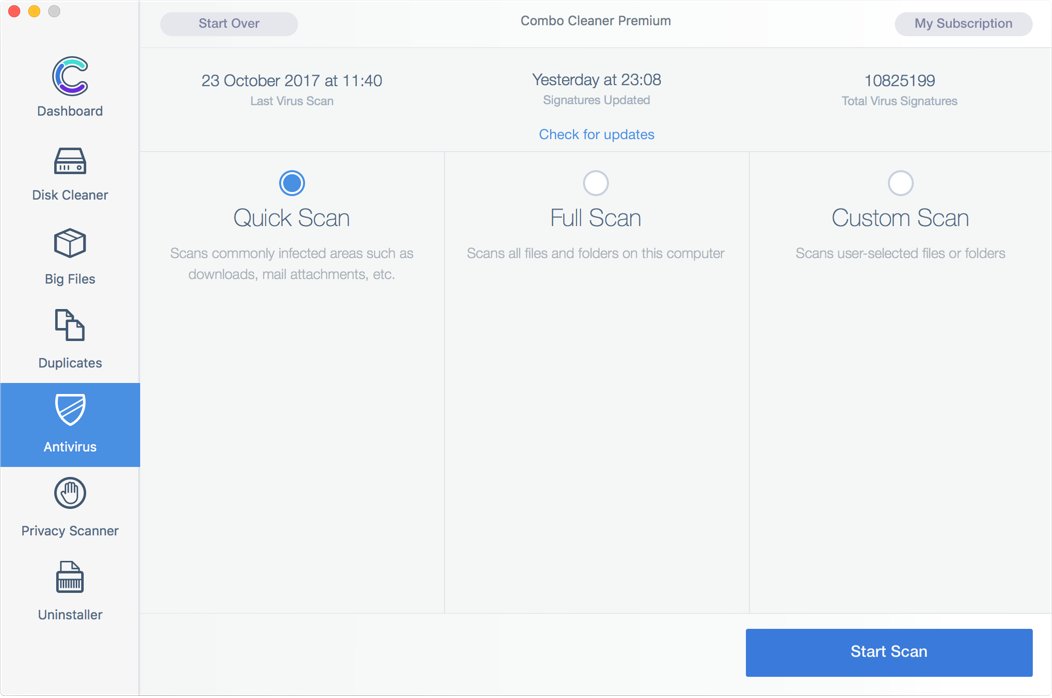Viewport: 1052px width, 698px height.
Task: Click the Disk Cleaner sidebar label
Action: 70,195
